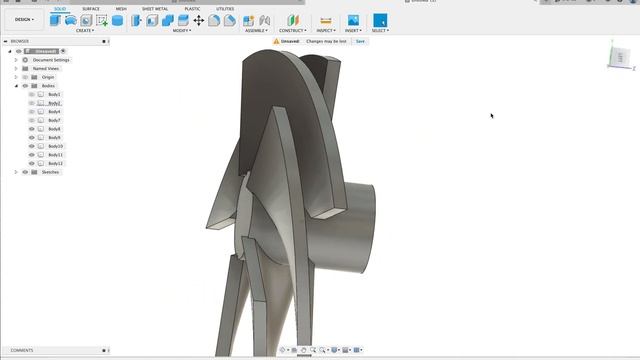Activate the Move/Copy cross-arrow tool
The image size is (640, 360).
coord(198,20)
